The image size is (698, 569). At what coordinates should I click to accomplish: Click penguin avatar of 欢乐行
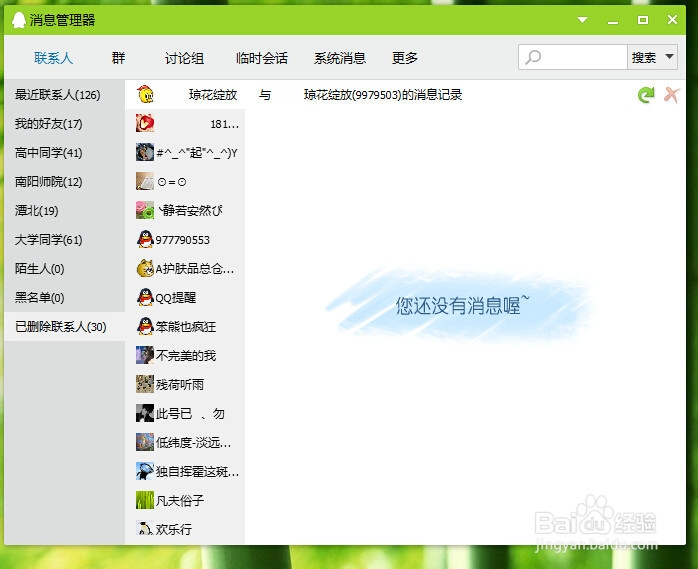(x=145, y=528)
